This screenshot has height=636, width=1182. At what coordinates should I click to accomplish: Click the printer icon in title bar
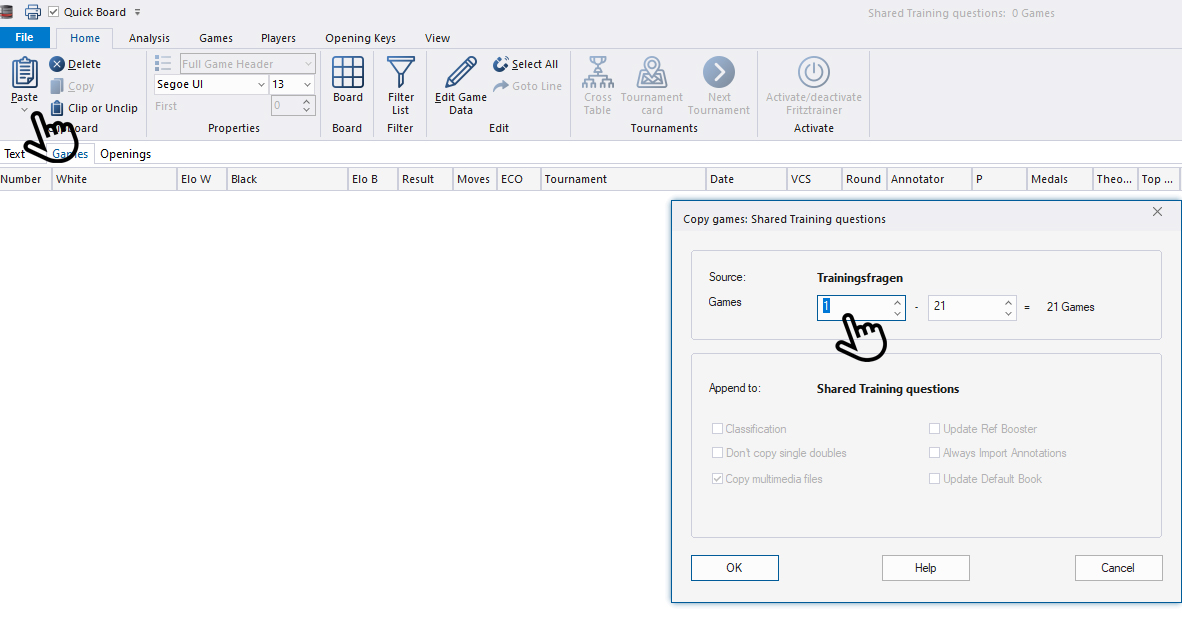32,12
